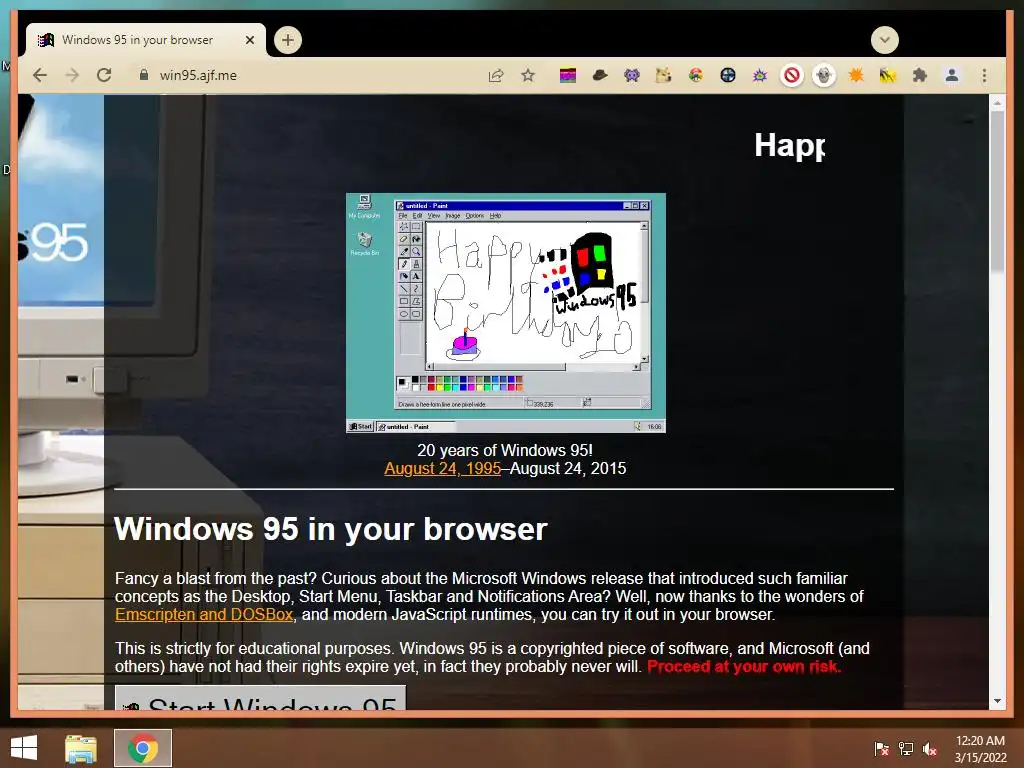Open a new browser tab
This screenshot has height=768, width=1024.
(x=287, y=40)
